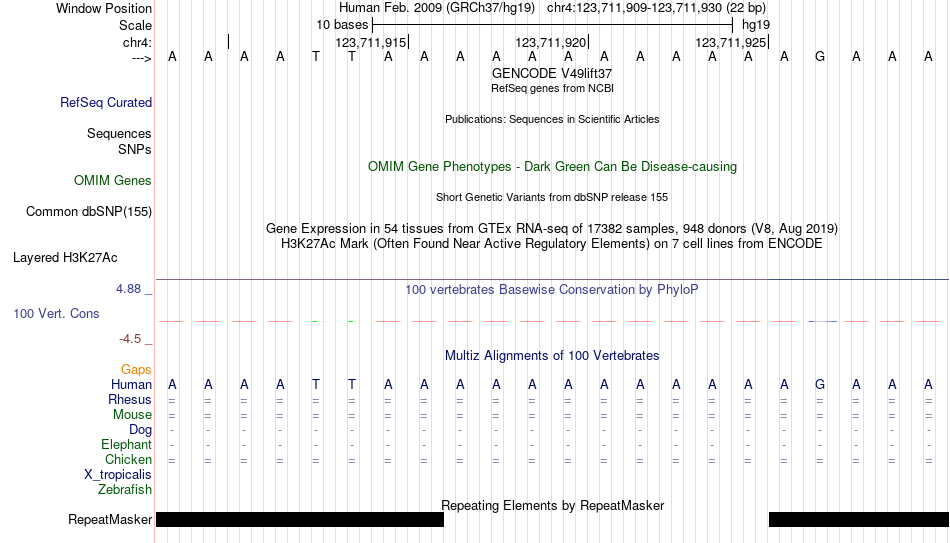The width and height of the screenshot is (950, 543).
Task: Click the Layered H3K27Ac track label
Action: click(x=65, y=258)
